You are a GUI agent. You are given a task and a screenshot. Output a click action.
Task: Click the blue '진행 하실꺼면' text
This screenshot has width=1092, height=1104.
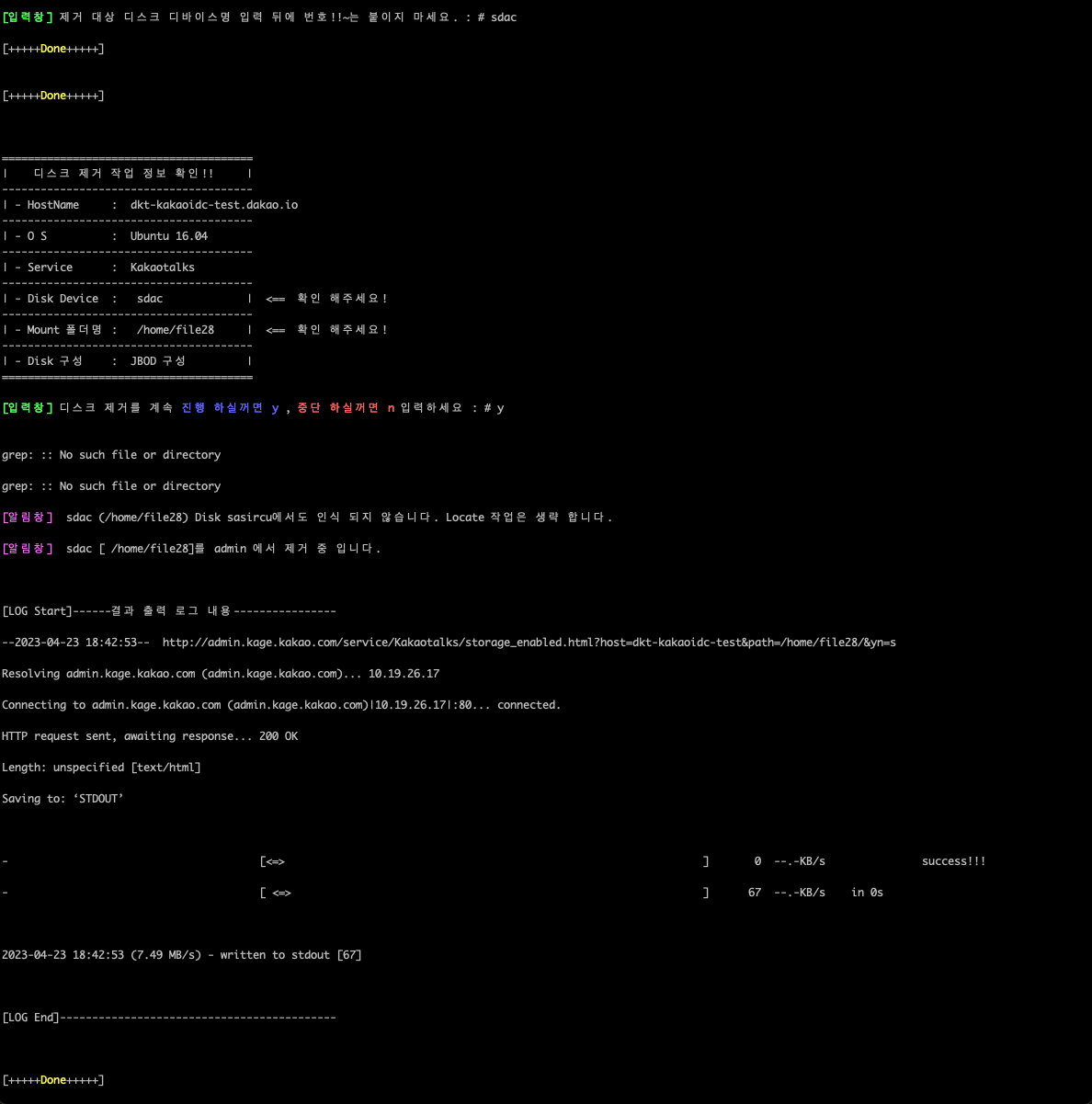(x=222, y=408)
